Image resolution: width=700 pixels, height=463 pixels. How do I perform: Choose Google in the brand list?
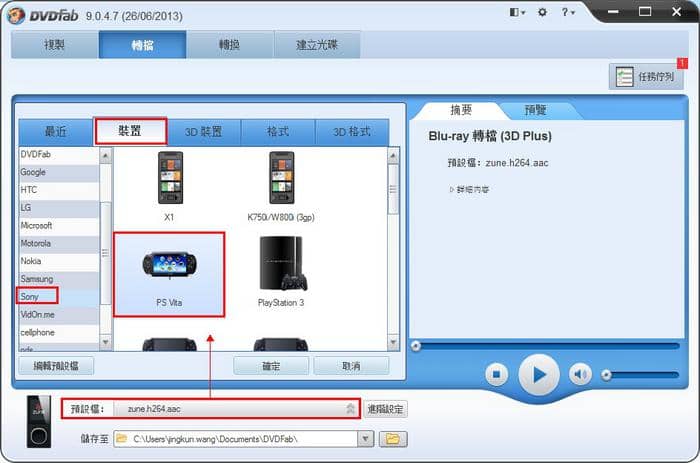[x=59, y=172]
